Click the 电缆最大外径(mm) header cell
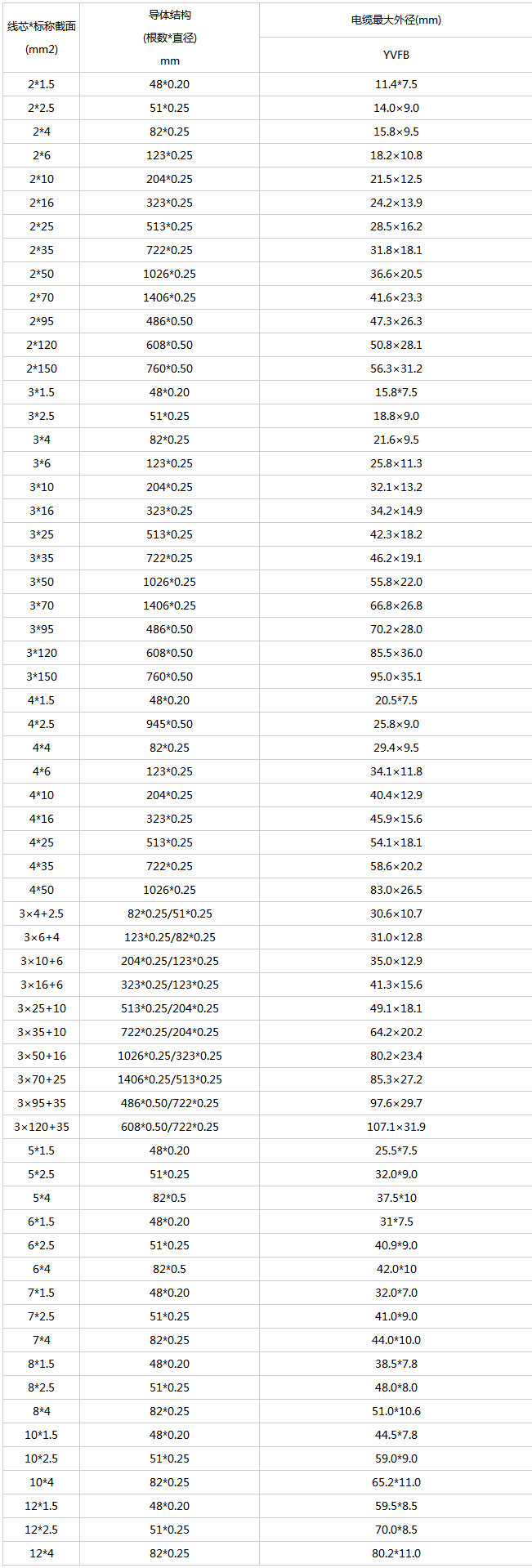Screen dimensions: 532x1568 396,20
